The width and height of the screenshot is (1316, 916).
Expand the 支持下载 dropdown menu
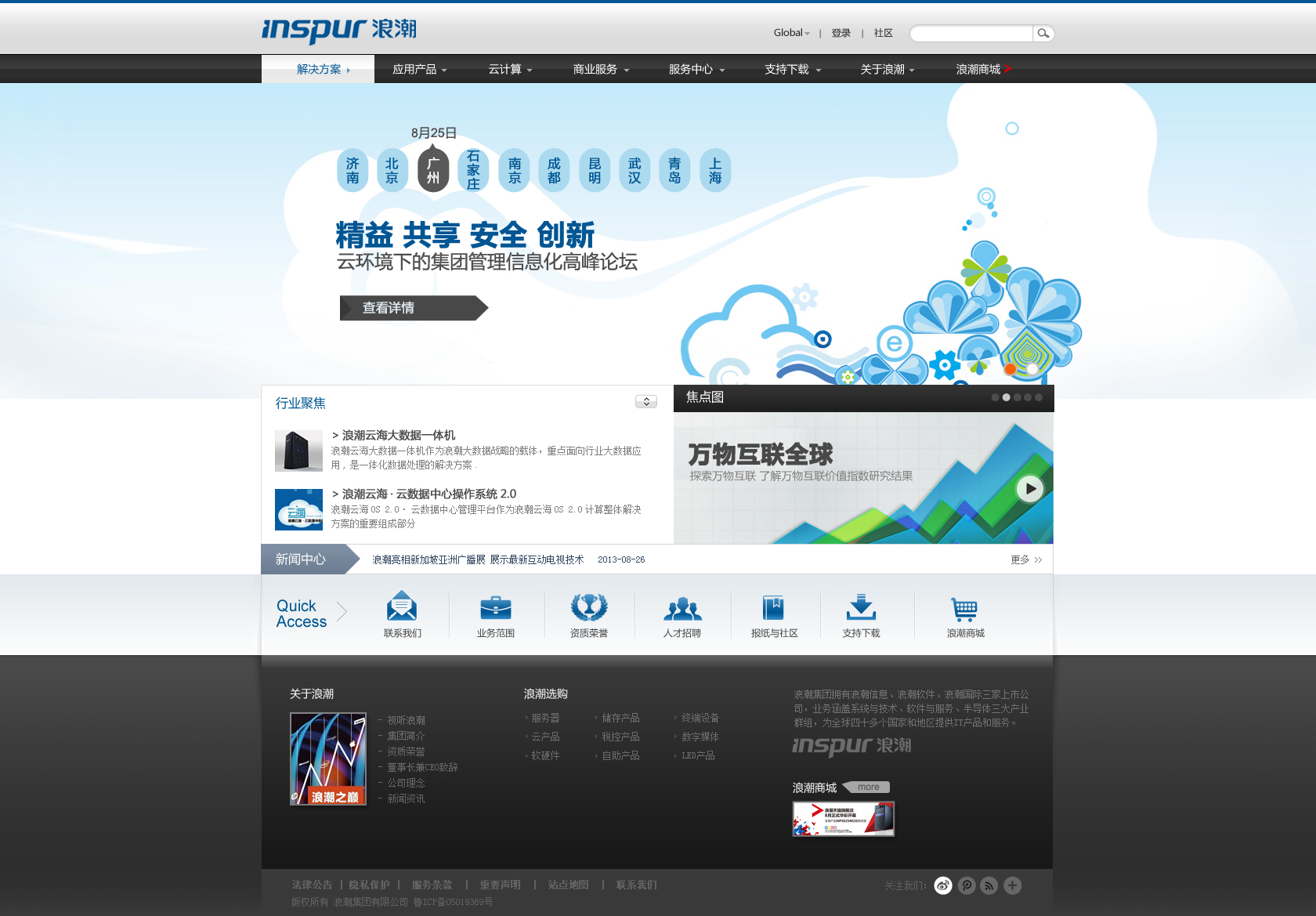point(793,69)
